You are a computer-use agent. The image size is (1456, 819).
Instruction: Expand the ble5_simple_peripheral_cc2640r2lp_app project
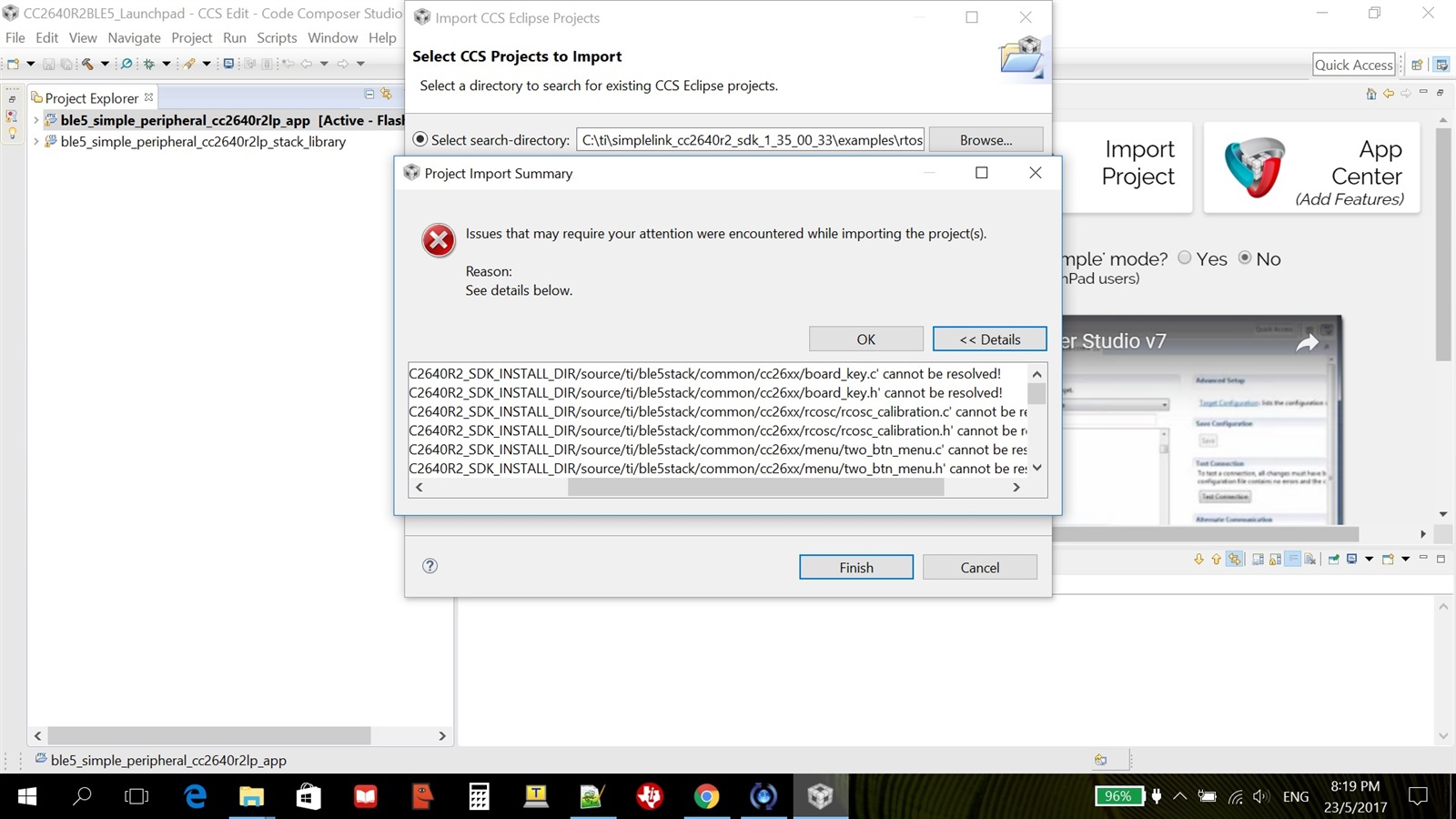click(36, 120)
